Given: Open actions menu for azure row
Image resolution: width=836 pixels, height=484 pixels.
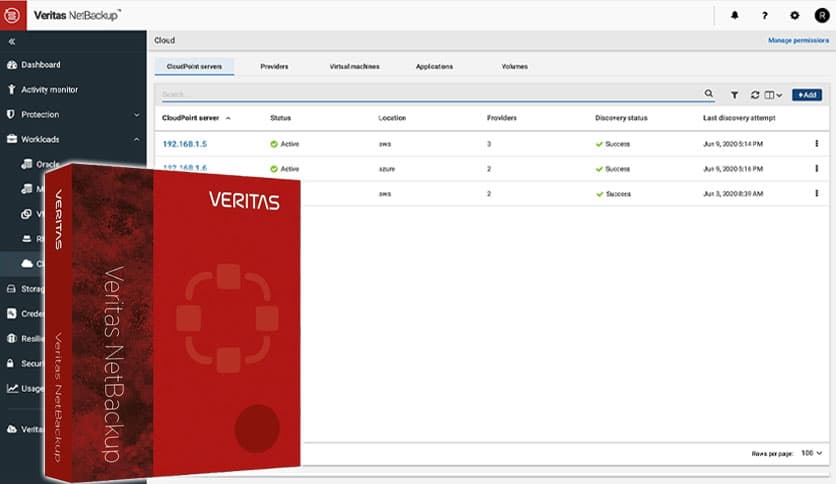Looking at the screenshot, I should tap(816, 168).
